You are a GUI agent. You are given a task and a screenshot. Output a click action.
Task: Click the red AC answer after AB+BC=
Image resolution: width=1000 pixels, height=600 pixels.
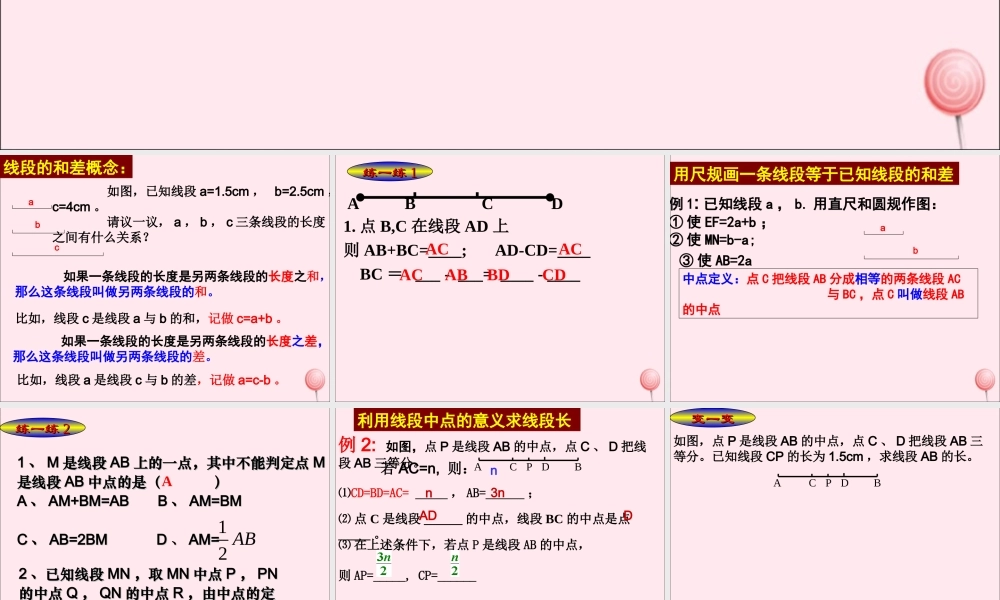tap(438, 249)
